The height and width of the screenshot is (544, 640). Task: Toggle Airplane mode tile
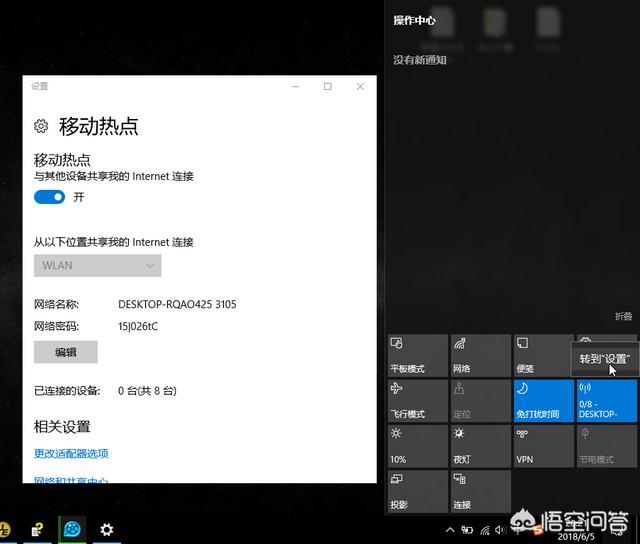417,400
